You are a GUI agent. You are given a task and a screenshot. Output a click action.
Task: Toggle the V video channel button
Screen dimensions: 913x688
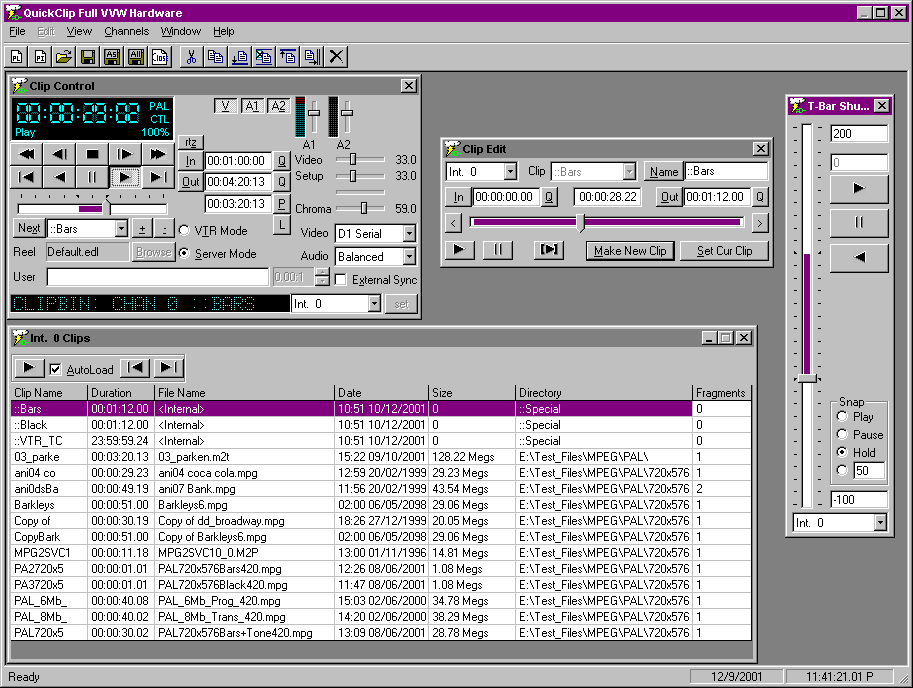click(x=225, y=106)
